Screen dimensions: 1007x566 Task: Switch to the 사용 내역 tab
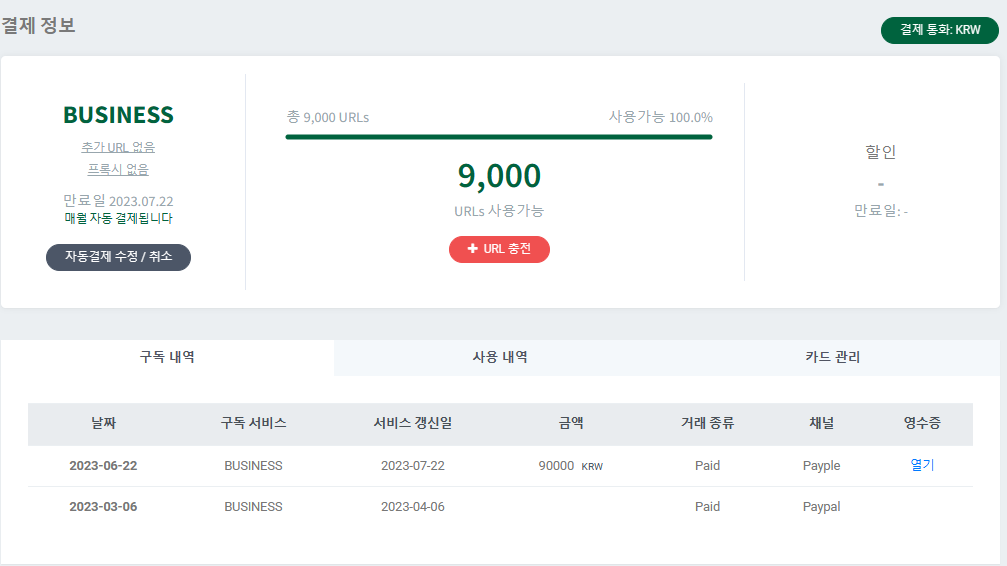500,357
